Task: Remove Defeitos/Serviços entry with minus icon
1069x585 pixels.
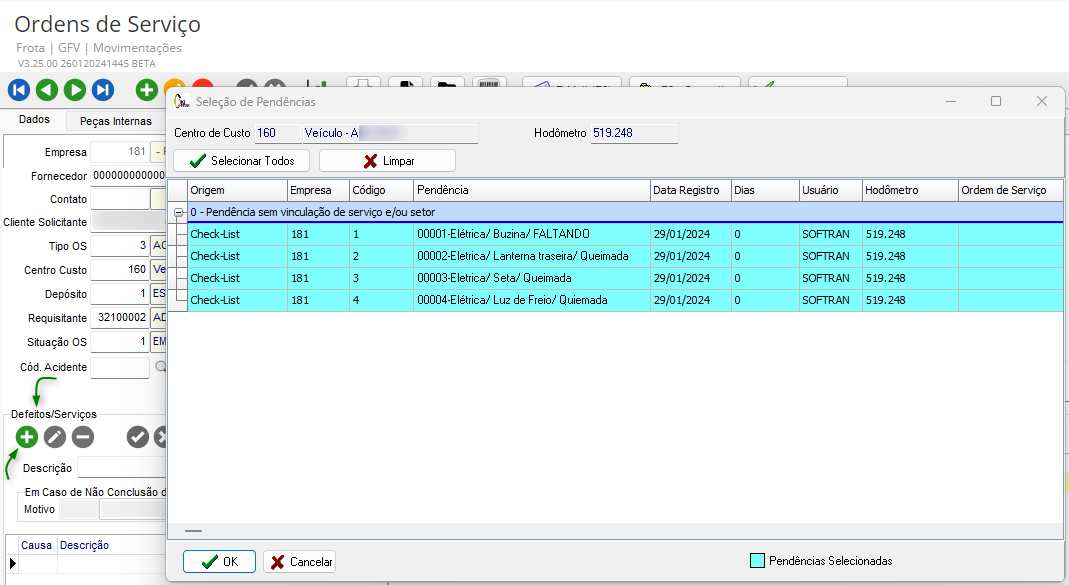Action: pyautogui.click(x=82, y=437)
